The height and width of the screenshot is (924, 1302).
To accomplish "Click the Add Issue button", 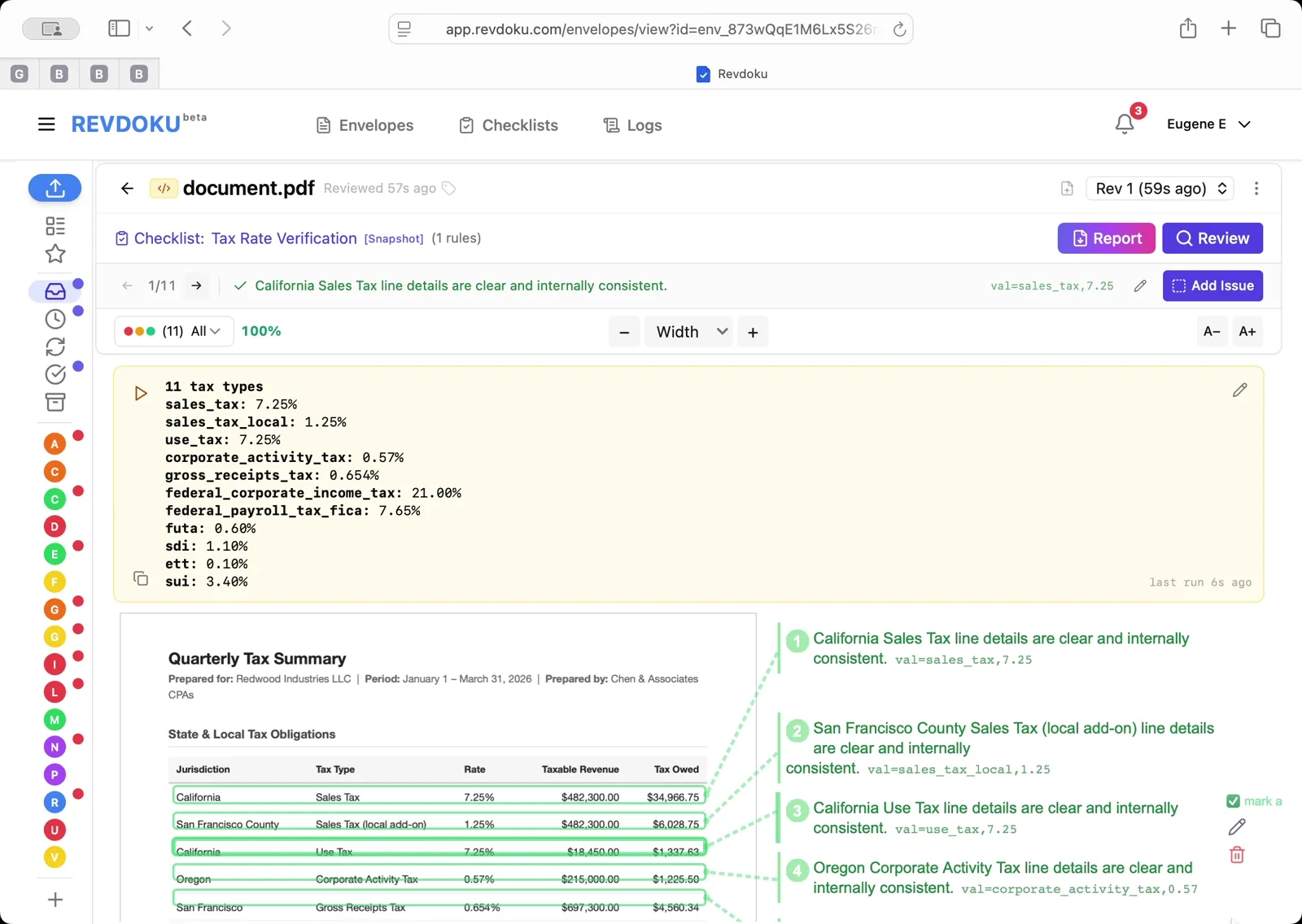I will tap(1212, 285).
